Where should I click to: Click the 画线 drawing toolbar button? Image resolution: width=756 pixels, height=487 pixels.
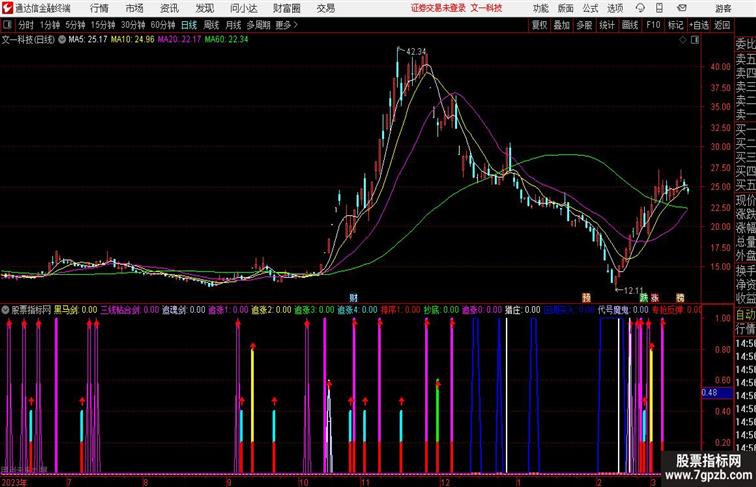(630, 25)
